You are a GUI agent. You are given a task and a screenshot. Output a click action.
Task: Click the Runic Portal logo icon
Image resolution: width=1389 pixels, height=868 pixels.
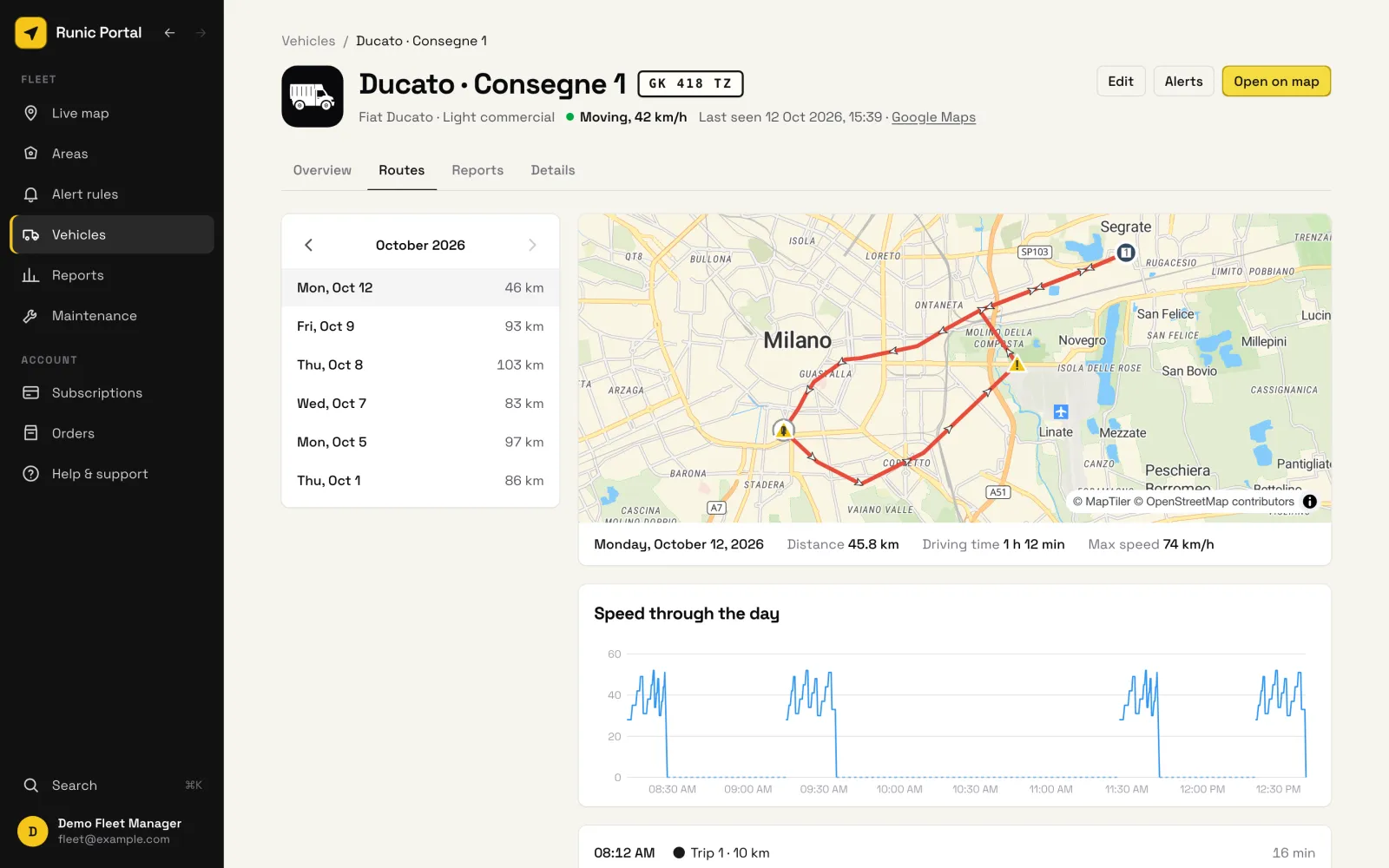30,33
